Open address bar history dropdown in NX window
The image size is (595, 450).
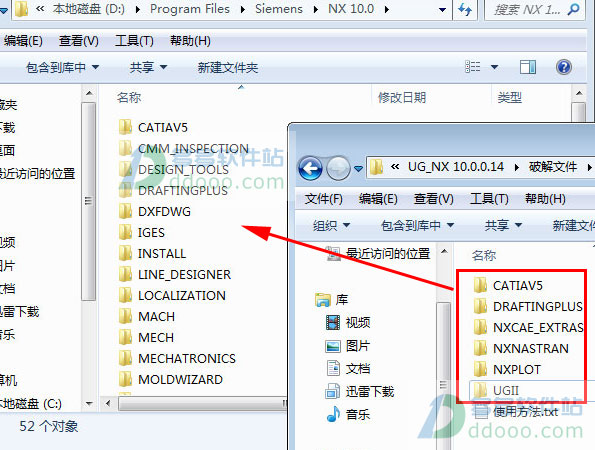pos(442,9)
